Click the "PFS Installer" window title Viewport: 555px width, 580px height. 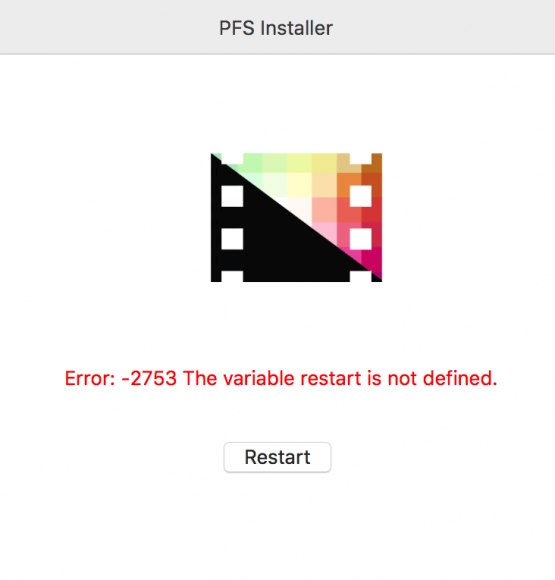[276, 28]
